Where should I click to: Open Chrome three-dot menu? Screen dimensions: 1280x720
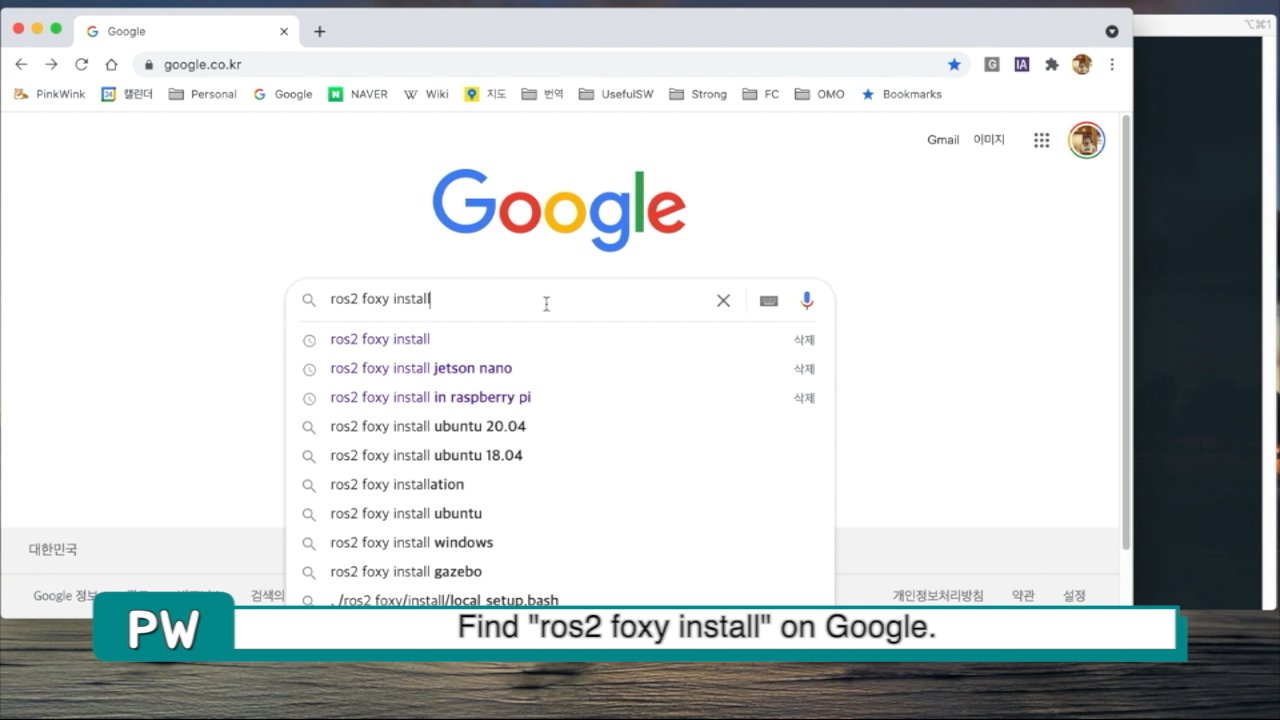1111,64
